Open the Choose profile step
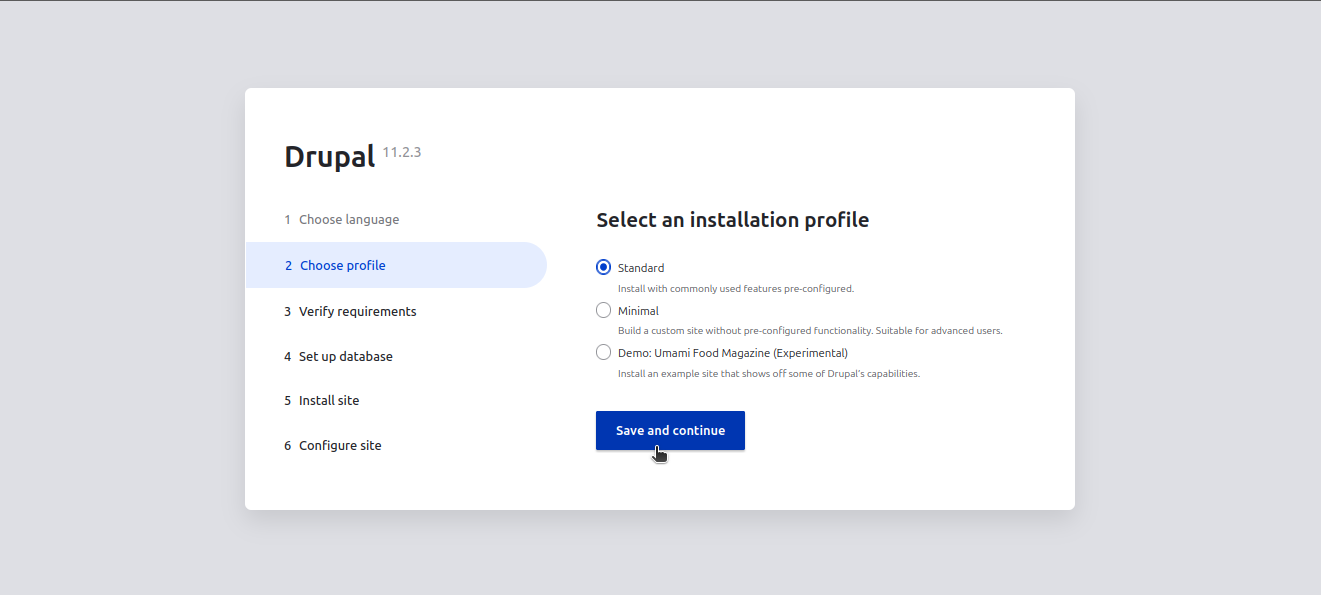The height and width of the screenshot is (595, 1321). pos(342,265)
